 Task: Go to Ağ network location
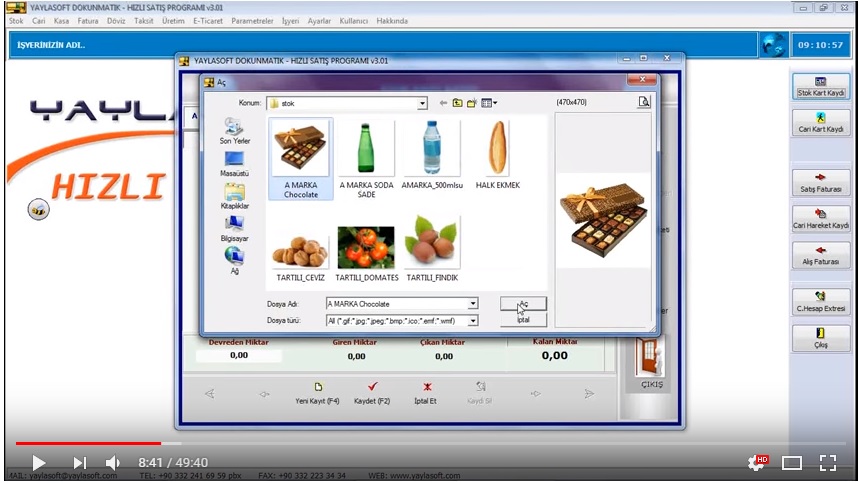click(x=234, y=260)
